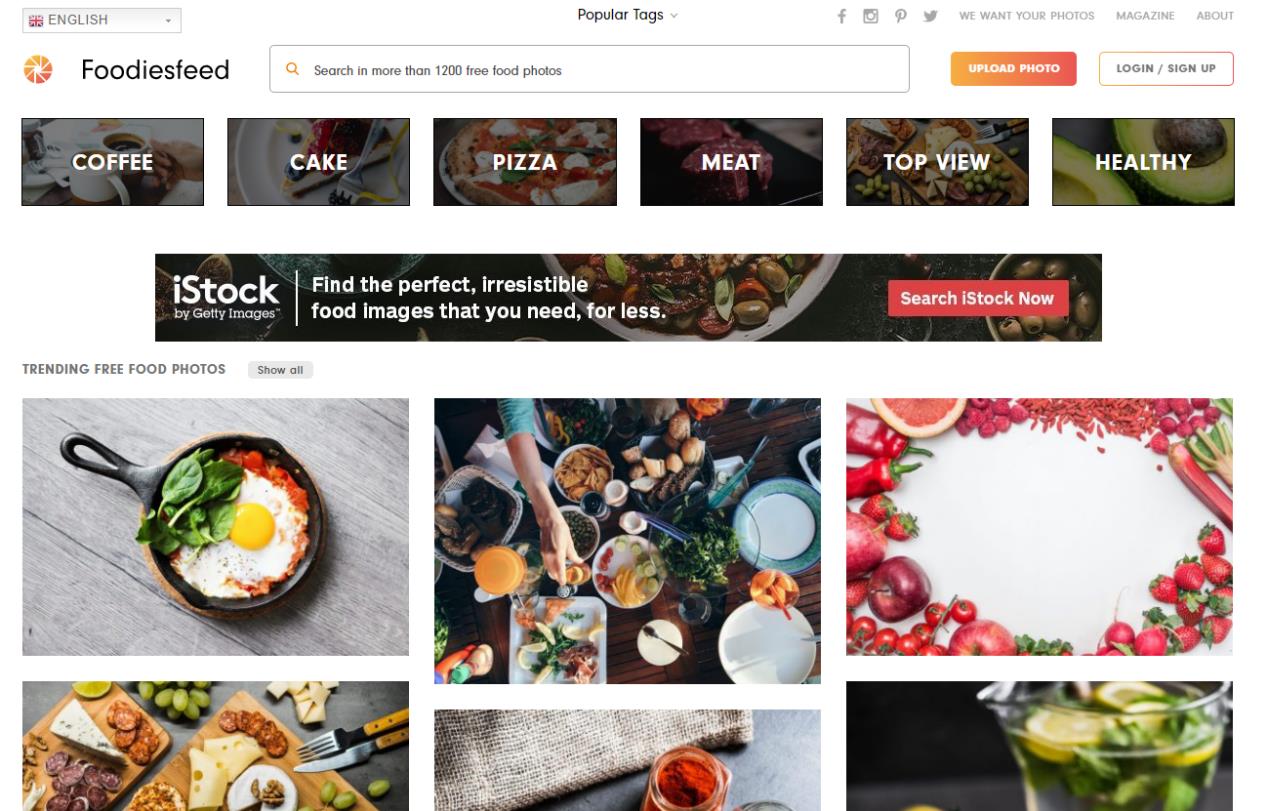Open the Magazine menu link
This screenshot has width=1267, height=811.
tap(1145, 16)
